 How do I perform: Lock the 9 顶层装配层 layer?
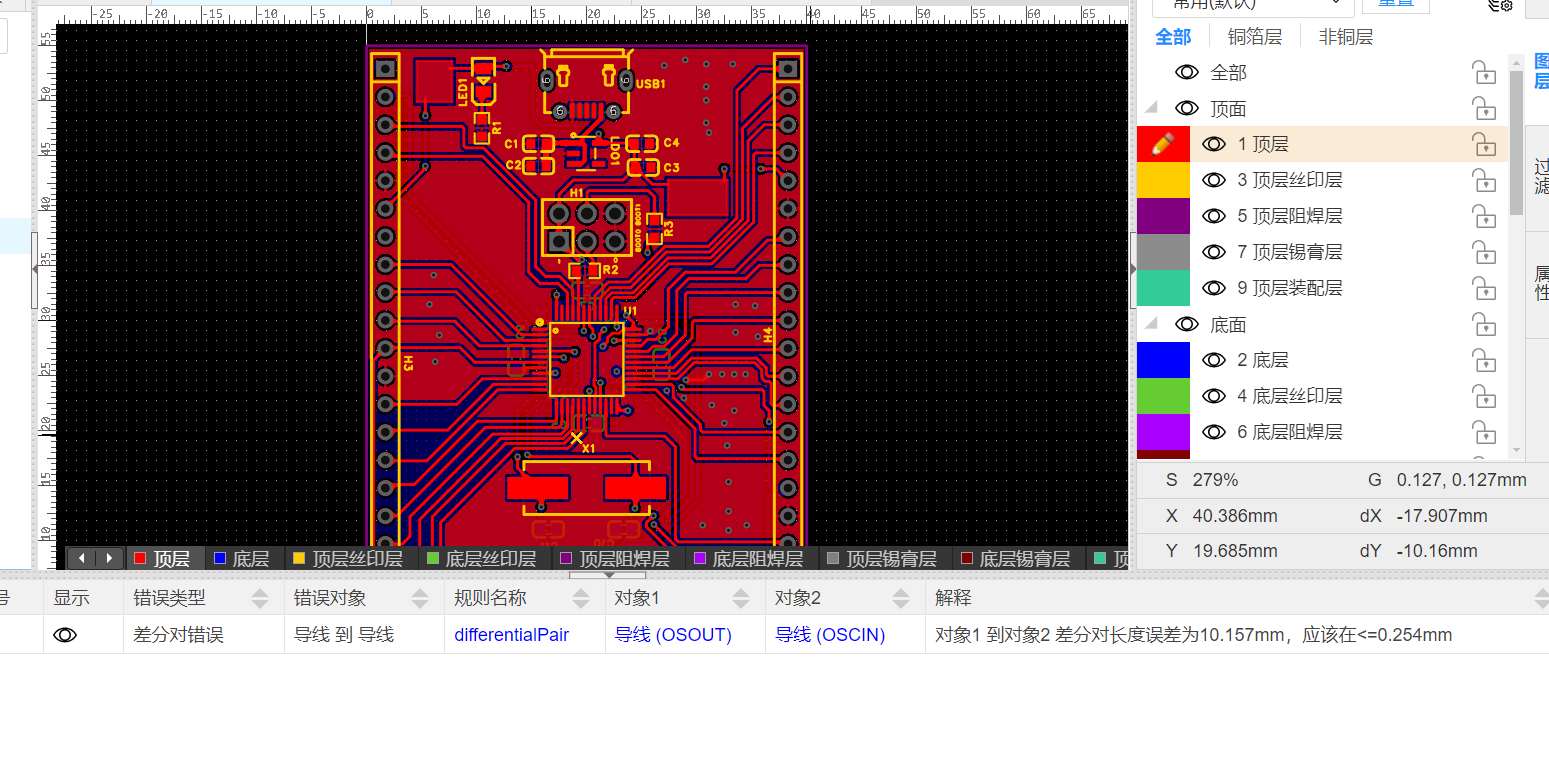pos(1483,288)
